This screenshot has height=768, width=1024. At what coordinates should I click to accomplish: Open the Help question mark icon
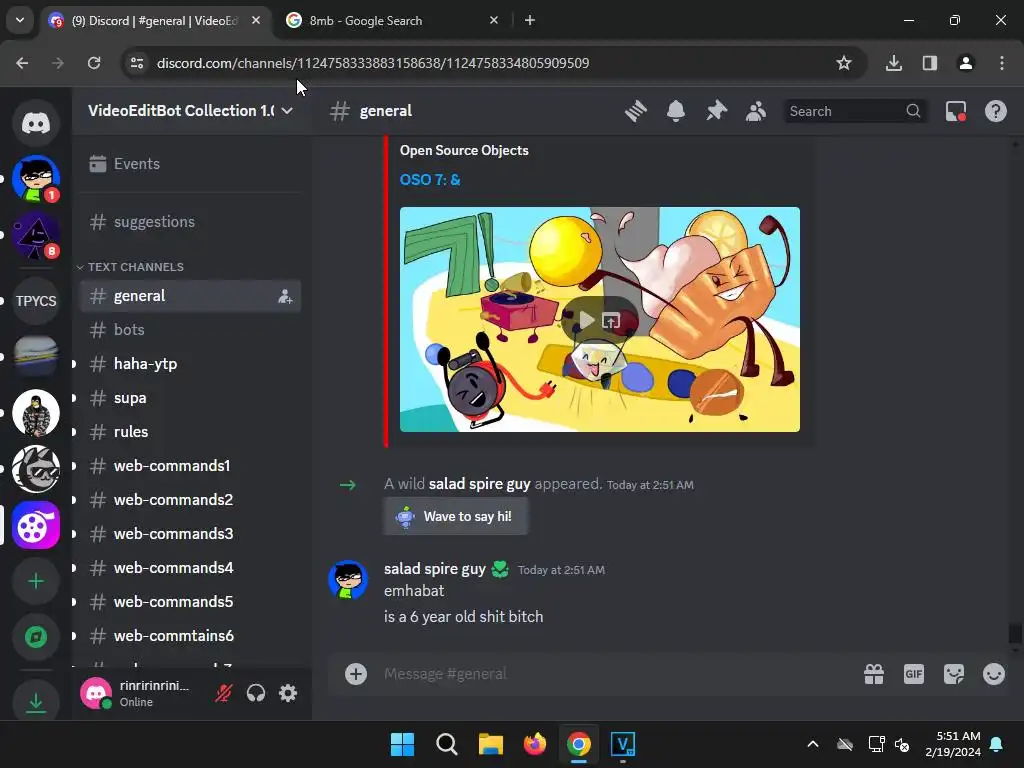pyautogui.click(x=996, y=111)
